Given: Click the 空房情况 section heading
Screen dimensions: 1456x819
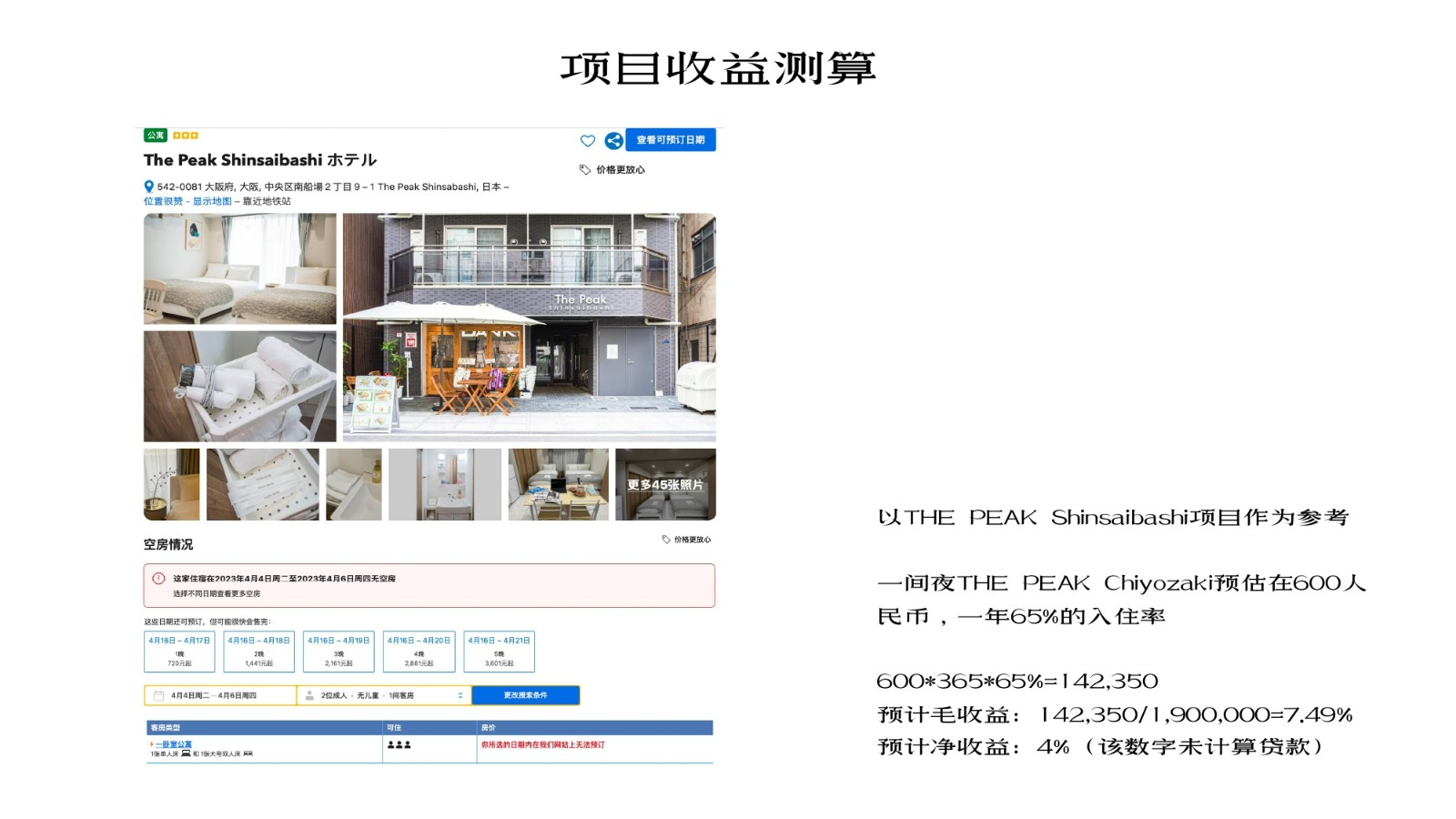Looking at the screenshot, I should [x=168, y=544].
